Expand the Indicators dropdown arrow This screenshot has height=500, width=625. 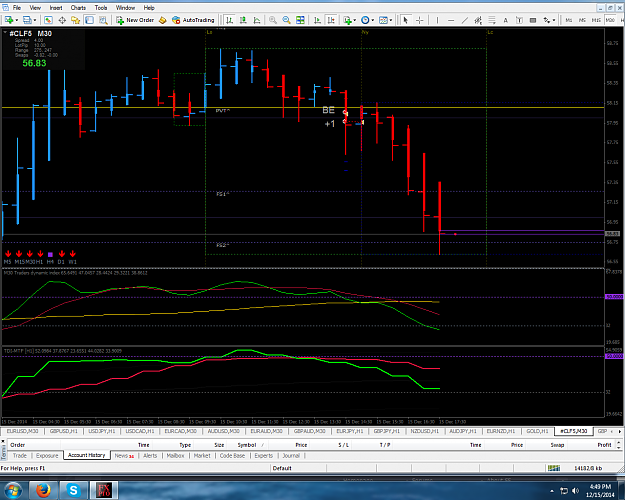pos(355,20)
